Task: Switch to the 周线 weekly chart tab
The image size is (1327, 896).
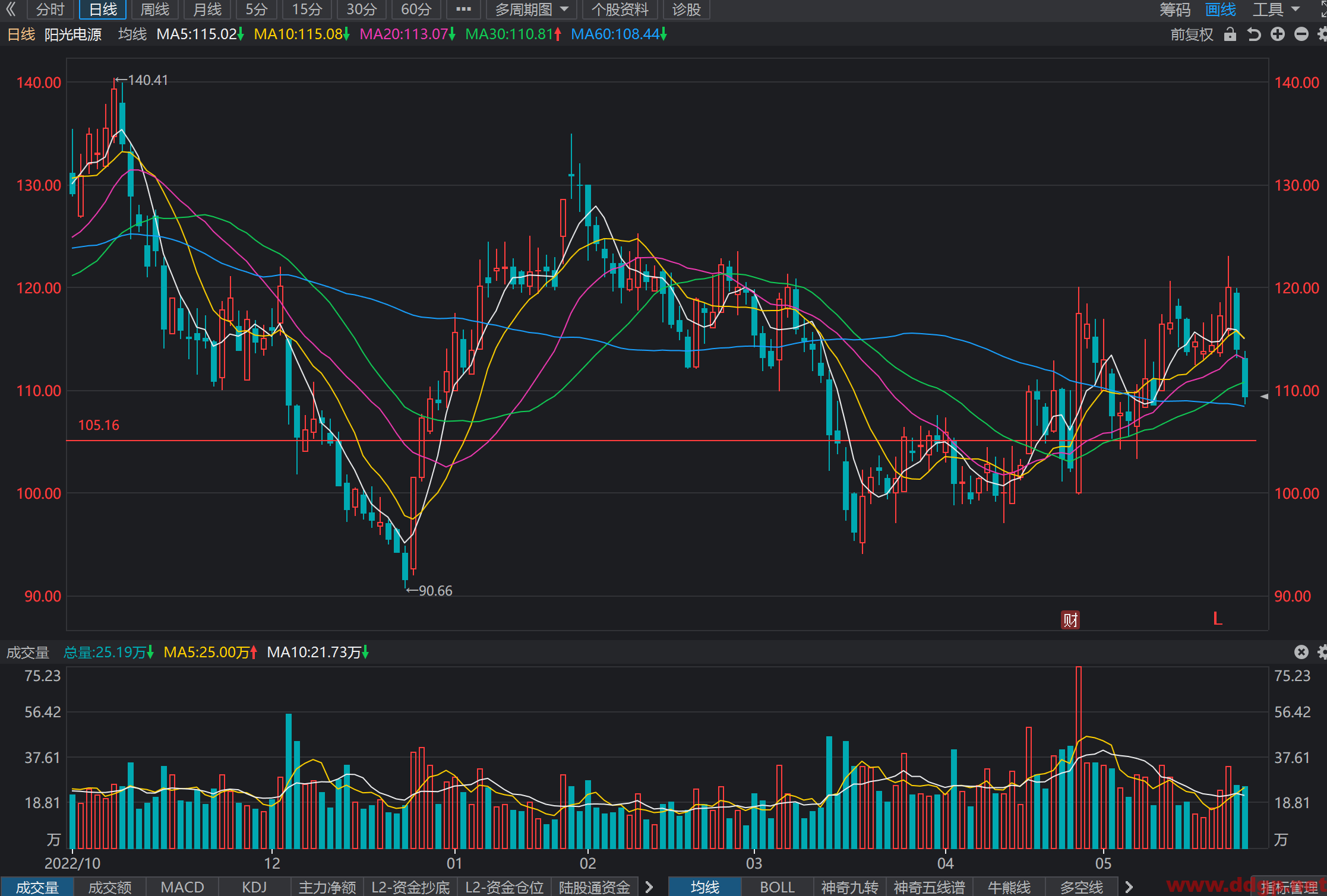Action: click(155, 10)
